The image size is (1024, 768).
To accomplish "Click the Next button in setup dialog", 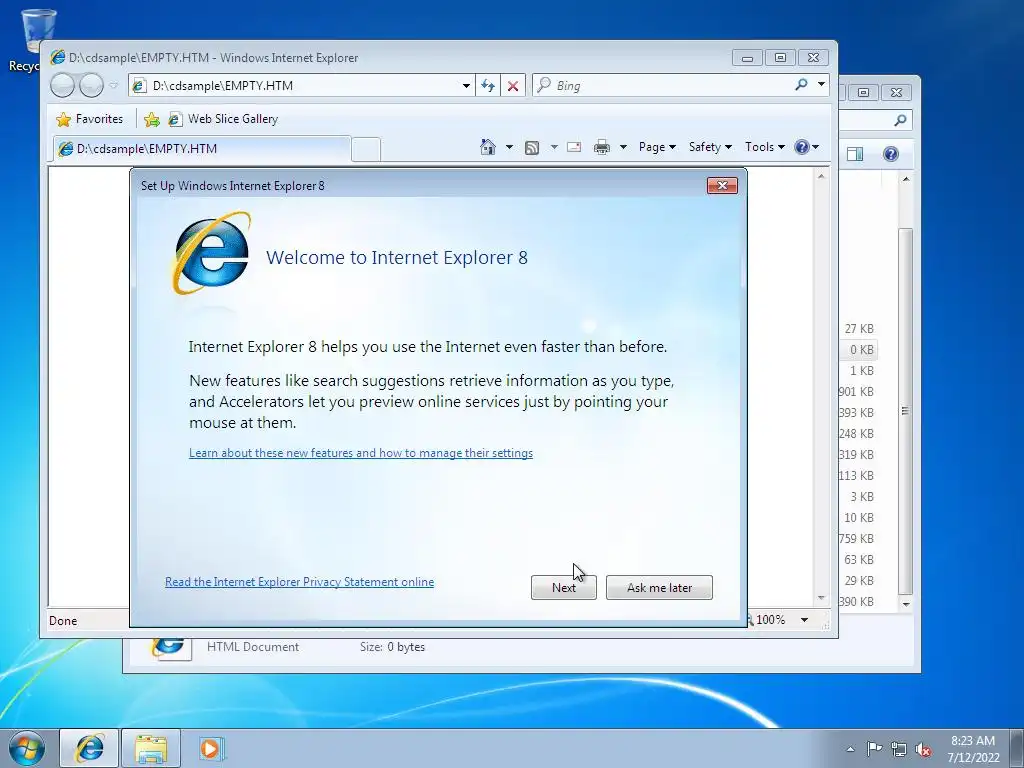I will tap(564, 587).
